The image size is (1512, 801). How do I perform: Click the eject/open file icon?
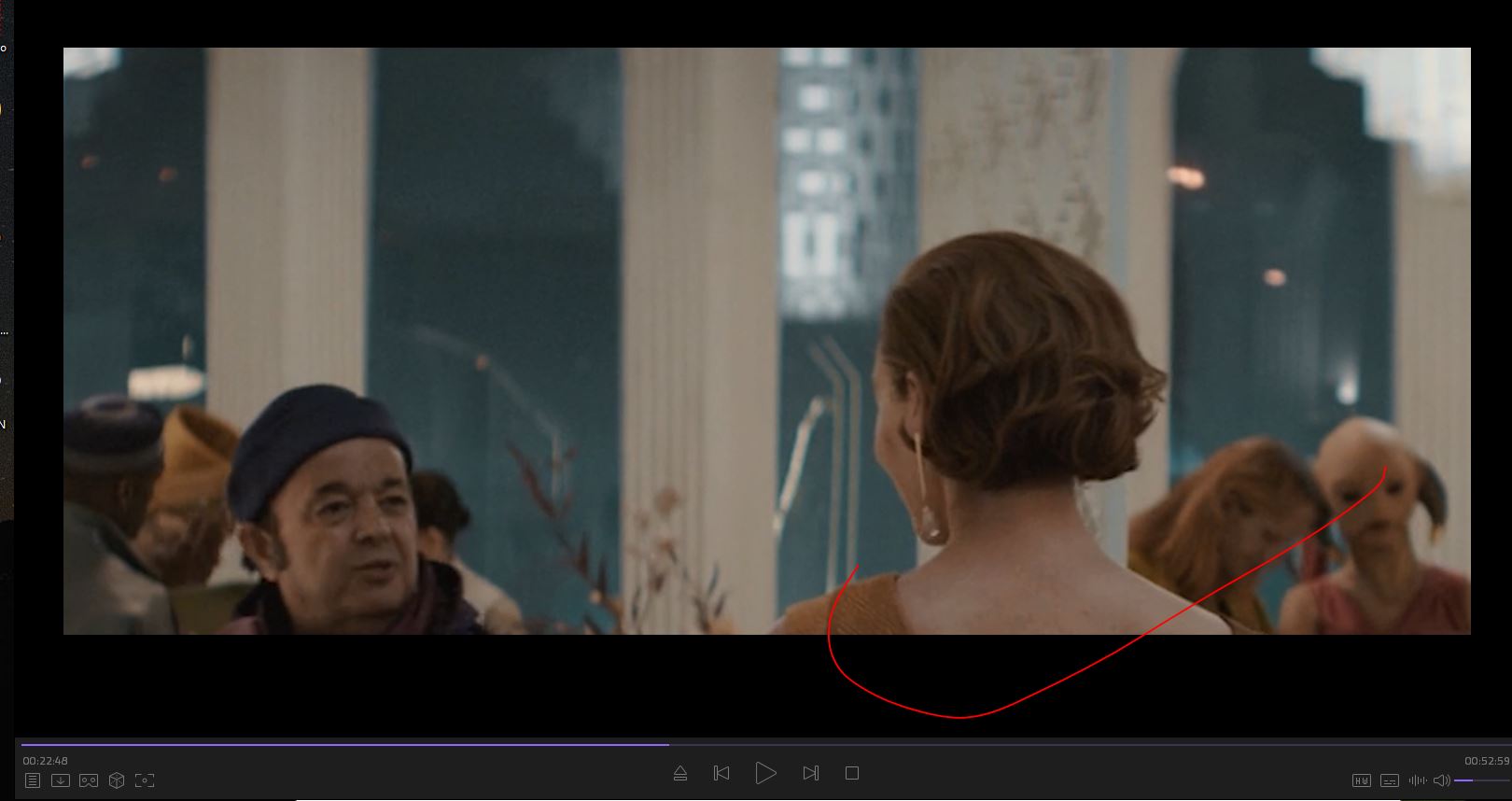(680, 773)
